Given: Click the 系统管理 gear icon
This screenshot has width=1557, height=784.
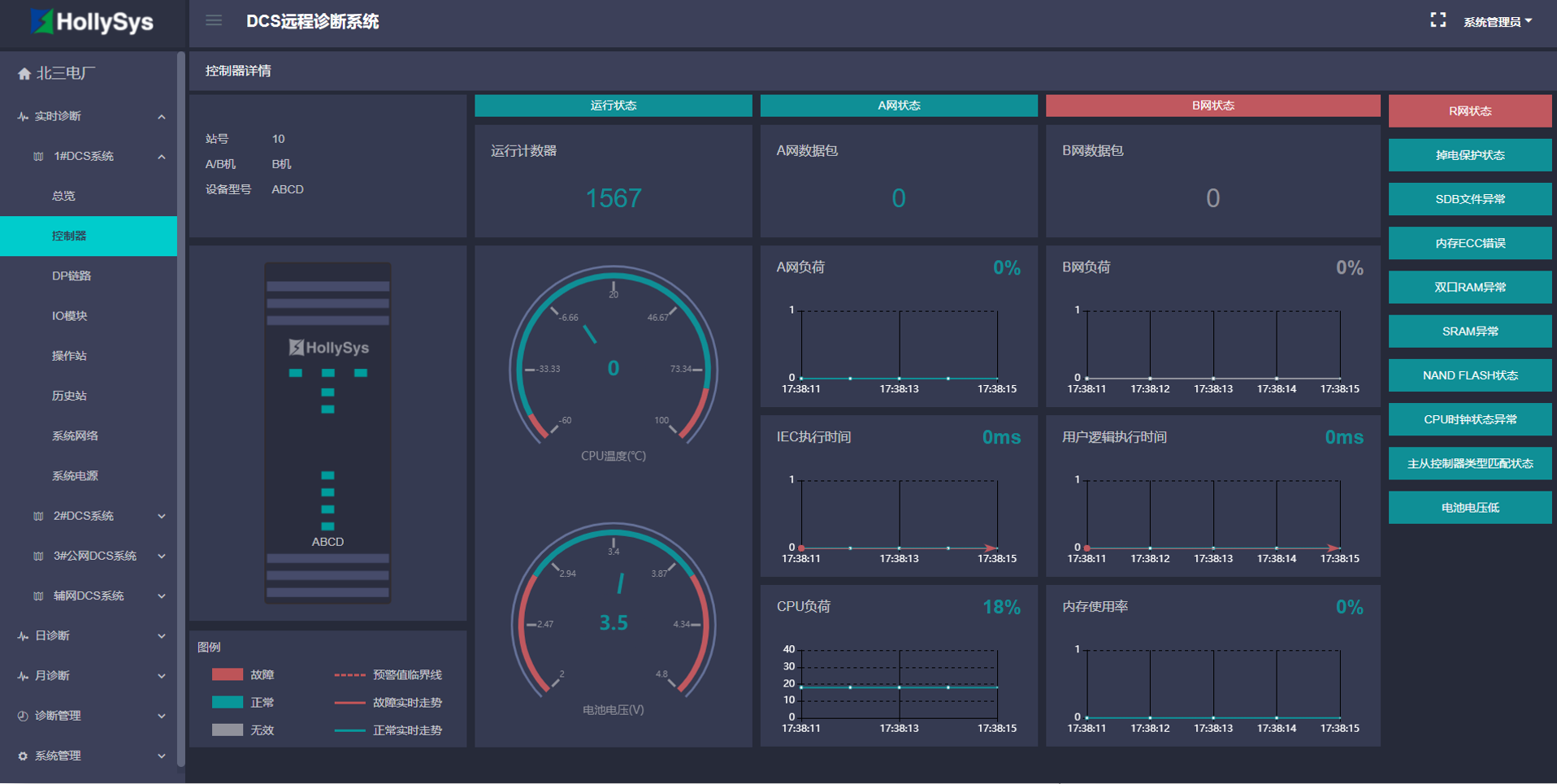Looking at the screenshot, I should [23, 756].
